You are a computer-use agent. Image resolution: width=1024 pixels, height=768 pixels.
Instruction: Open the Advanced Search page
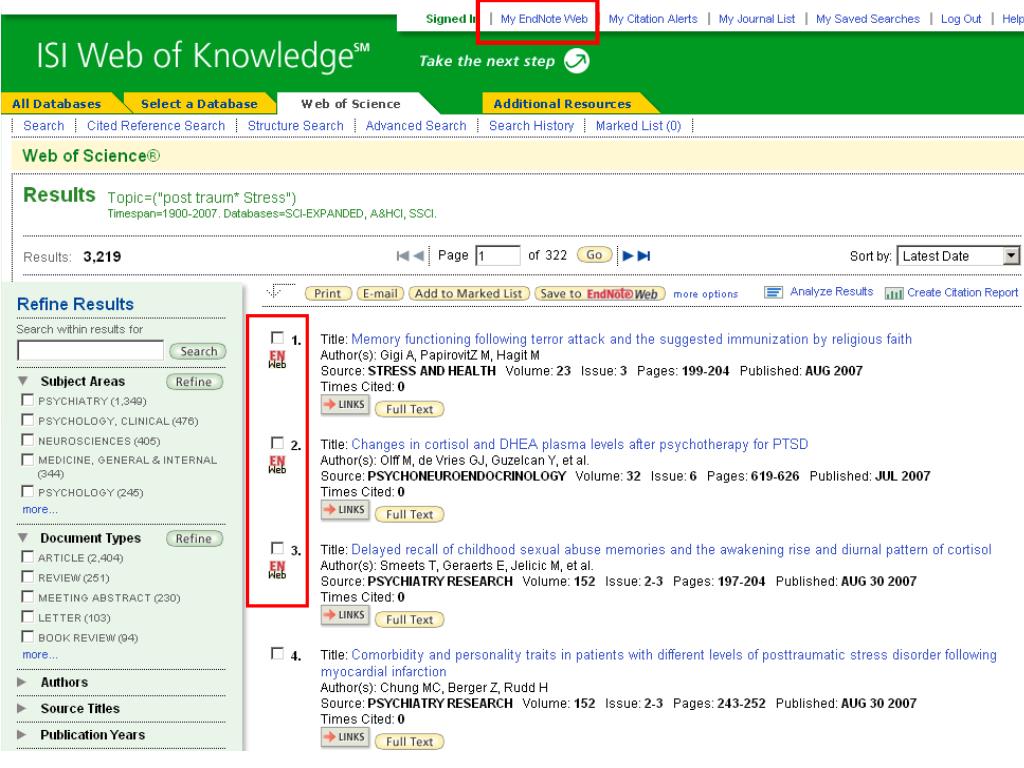(x=416, y=126)
